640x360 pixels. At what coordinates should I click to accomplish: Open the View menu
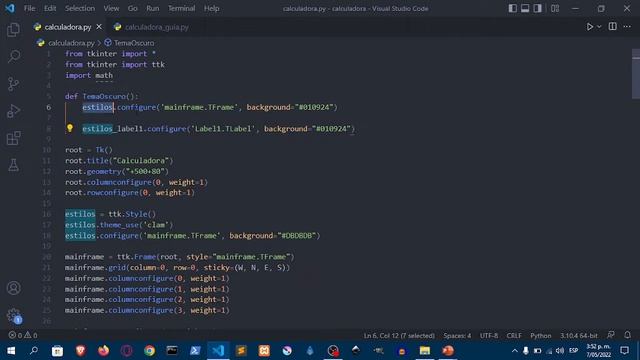pos(111,8)
